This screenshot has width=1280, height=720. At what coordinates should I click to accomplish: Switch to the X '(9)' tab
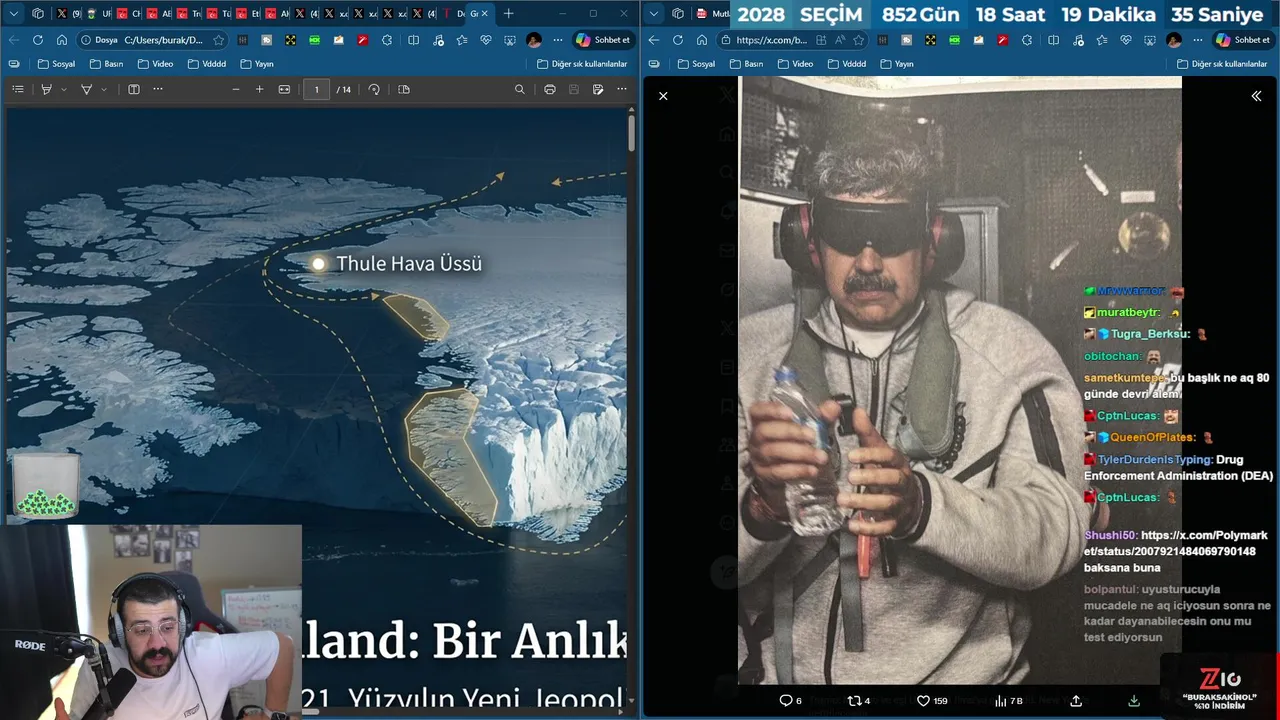69,14
